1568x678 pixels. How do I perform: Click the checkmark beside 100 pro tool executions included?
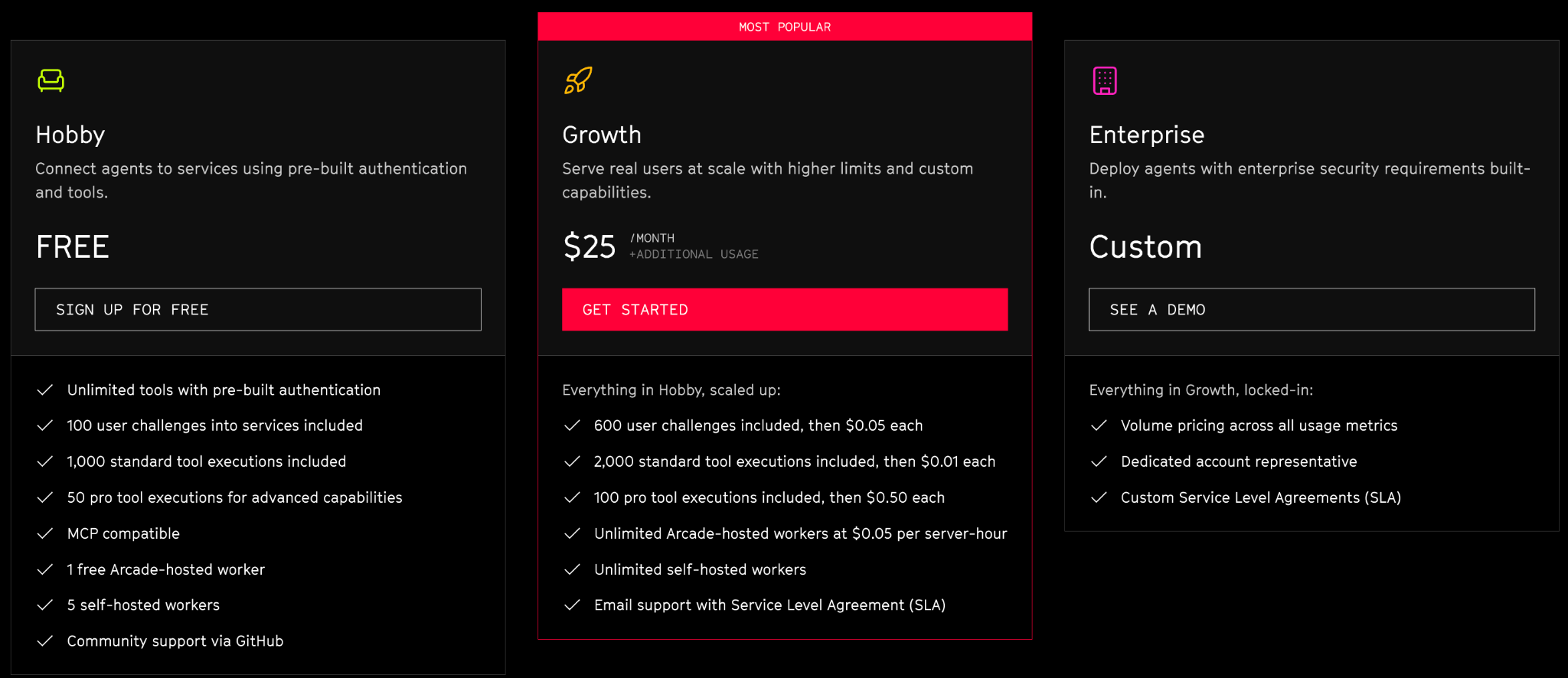(x=572, y=497)
